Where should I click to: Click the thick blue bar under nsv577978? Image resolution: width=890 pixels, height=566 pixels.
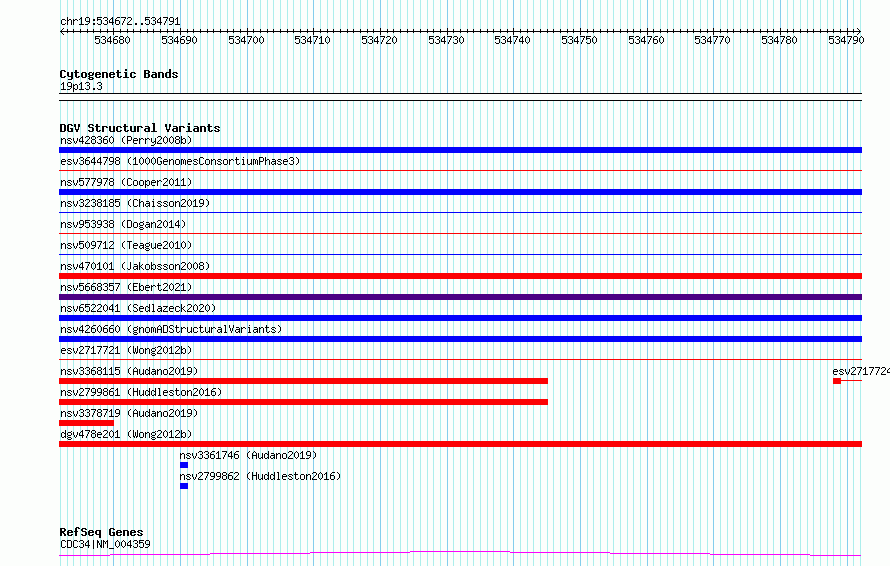pyautogui.click(x=460, y=192)
